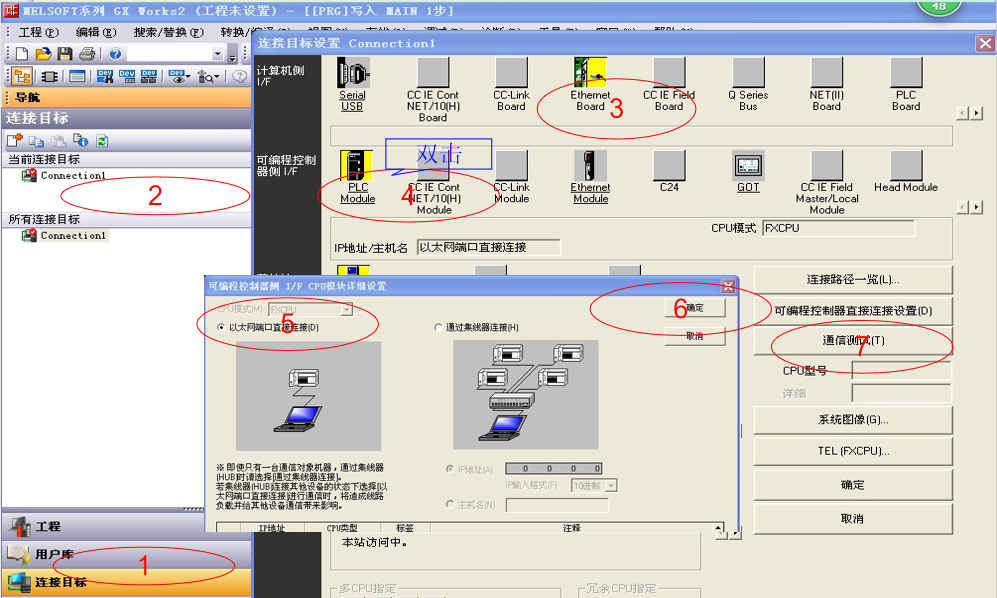
Task: Click the Dev icon with binoculars
Action: (105, 77)
